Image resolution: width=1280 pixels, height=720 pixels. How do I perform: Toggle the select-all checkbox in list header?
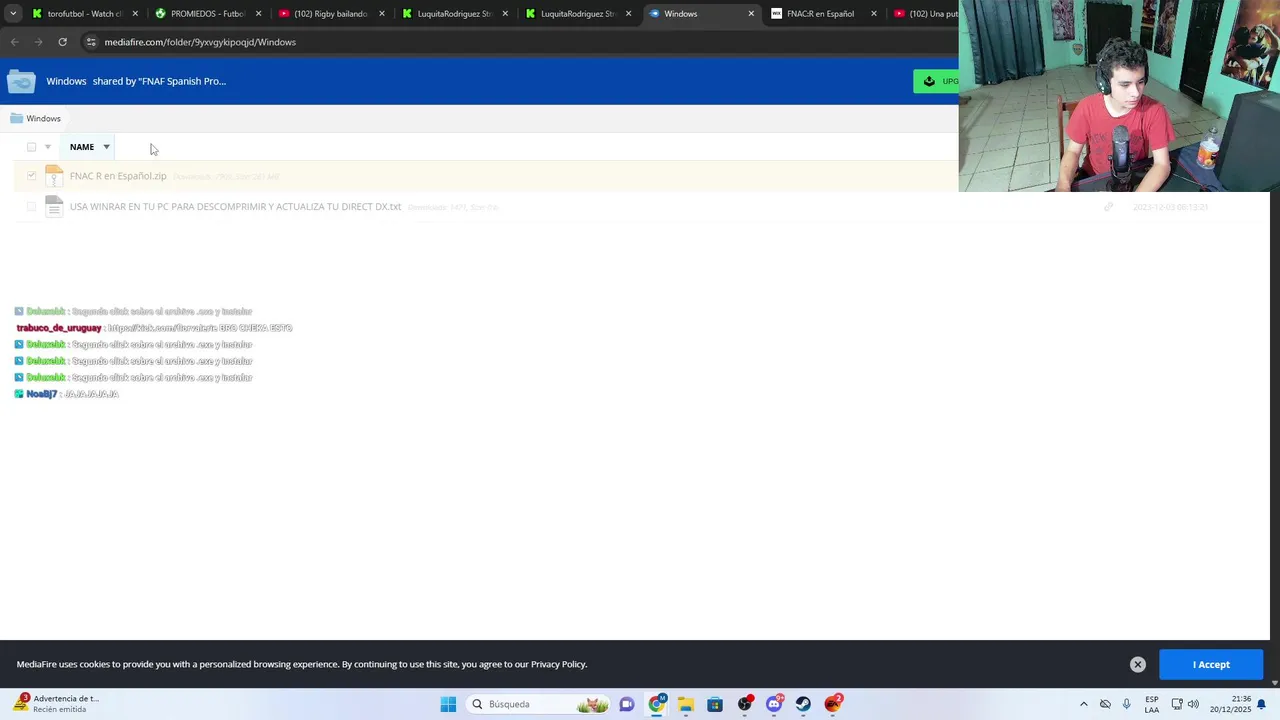[x=31, y=147]
